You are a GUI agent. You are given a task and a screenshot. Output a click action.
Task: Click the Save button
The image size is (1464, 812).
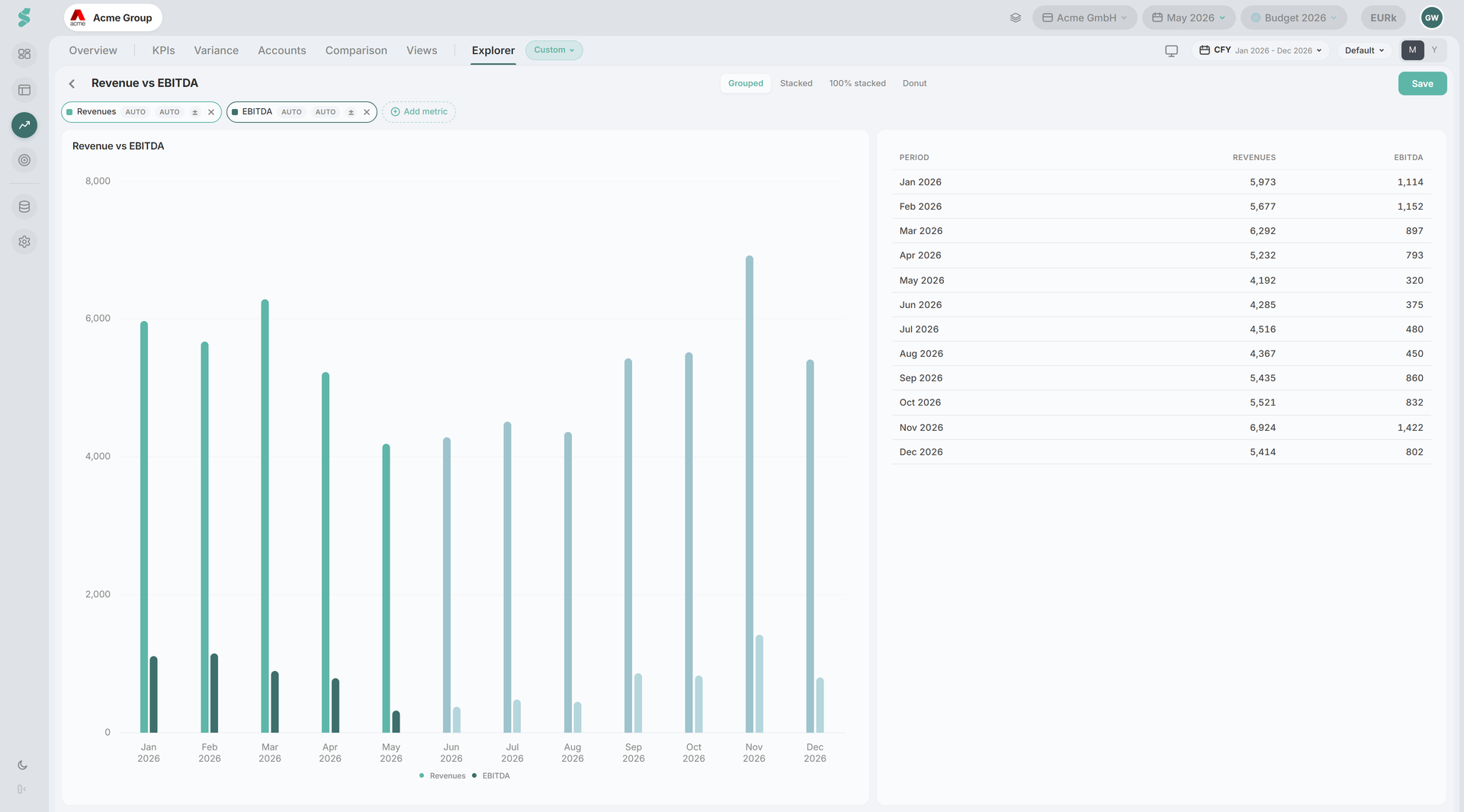1422,84
